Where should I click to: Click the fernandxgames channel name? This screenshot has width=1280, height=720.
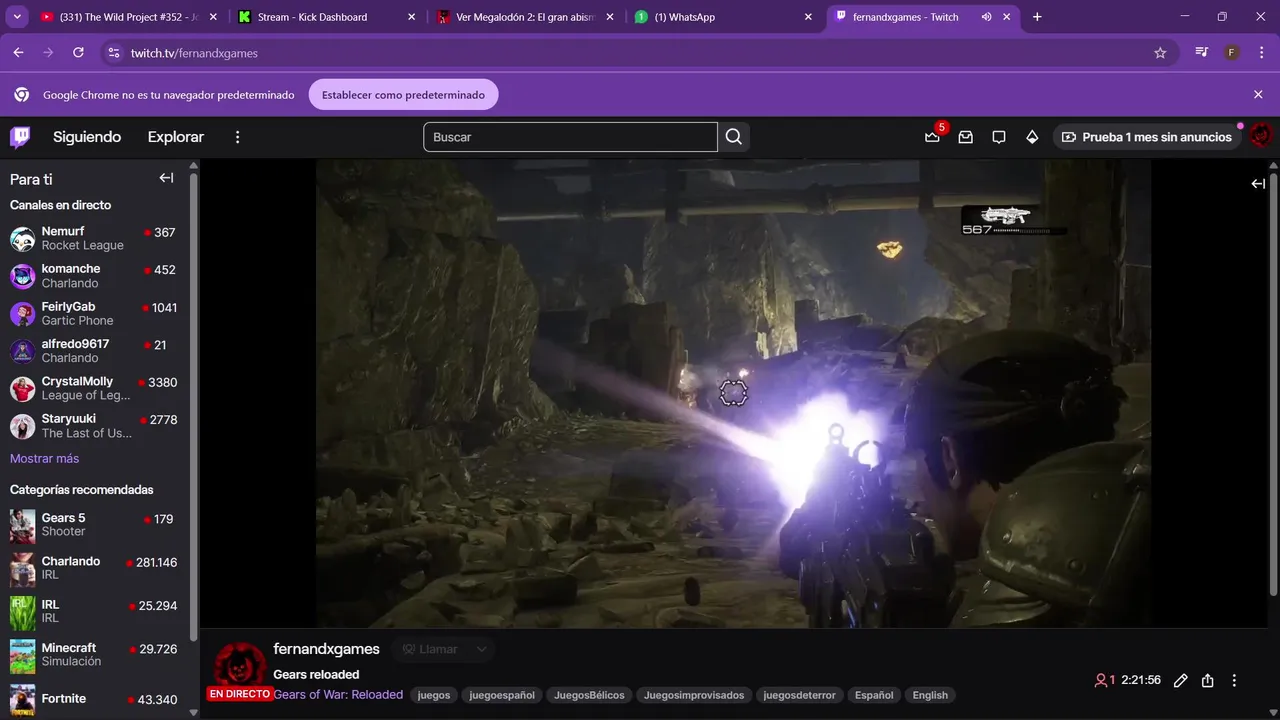point(326,649)
